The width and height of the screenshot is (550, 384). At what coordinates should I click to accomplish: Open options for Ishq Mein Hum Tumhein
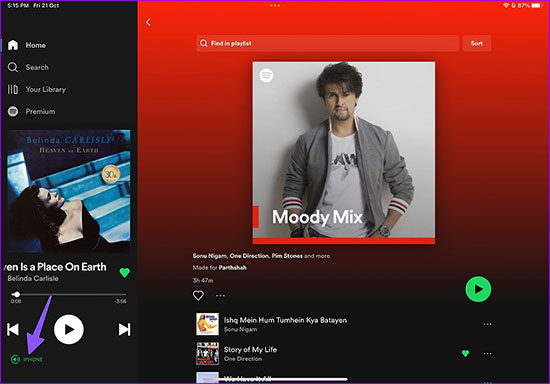pyautogui.click(x=487, y=324)
